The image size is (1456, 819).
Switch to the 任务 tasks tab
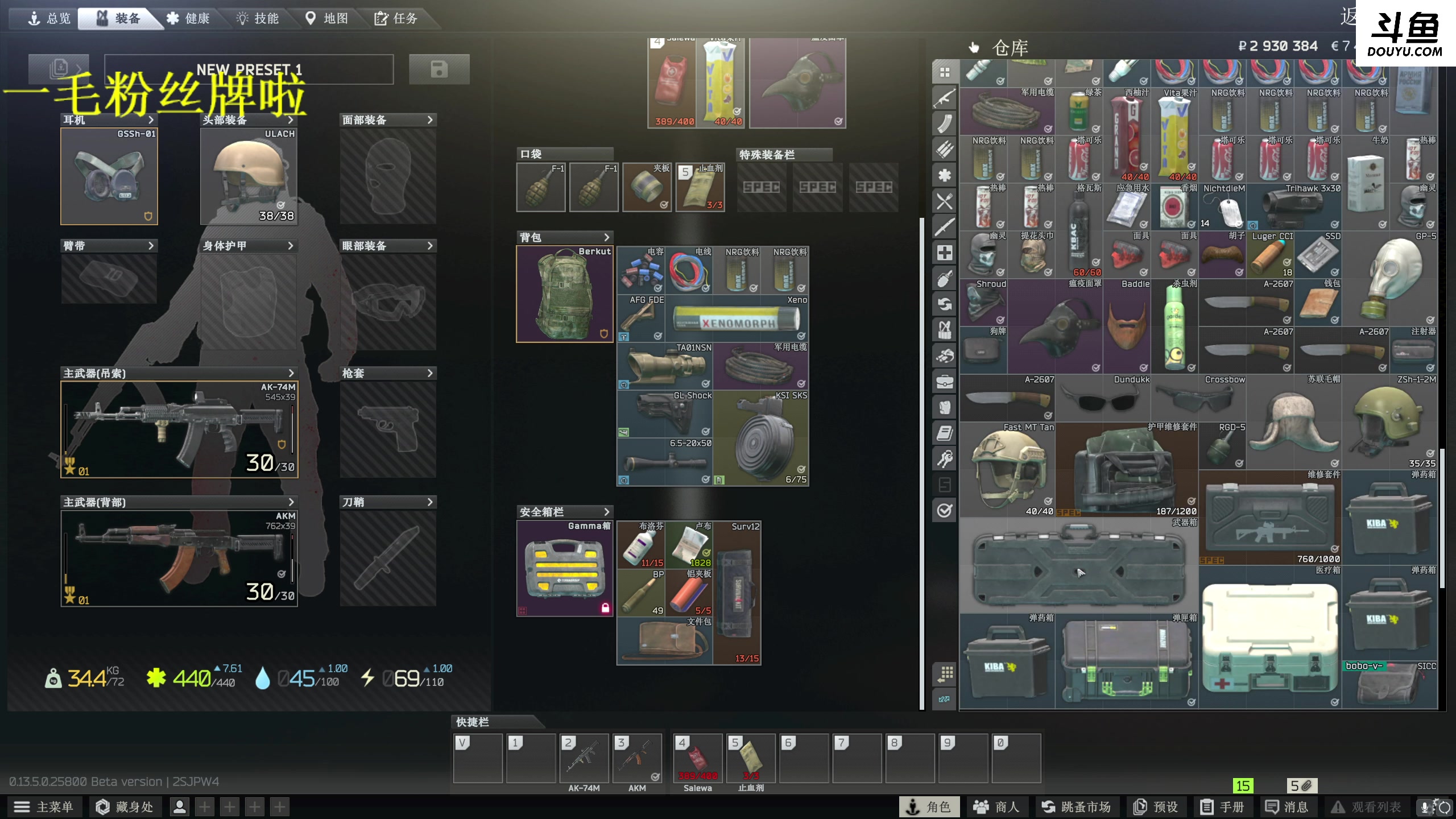(x=396, y=18)
